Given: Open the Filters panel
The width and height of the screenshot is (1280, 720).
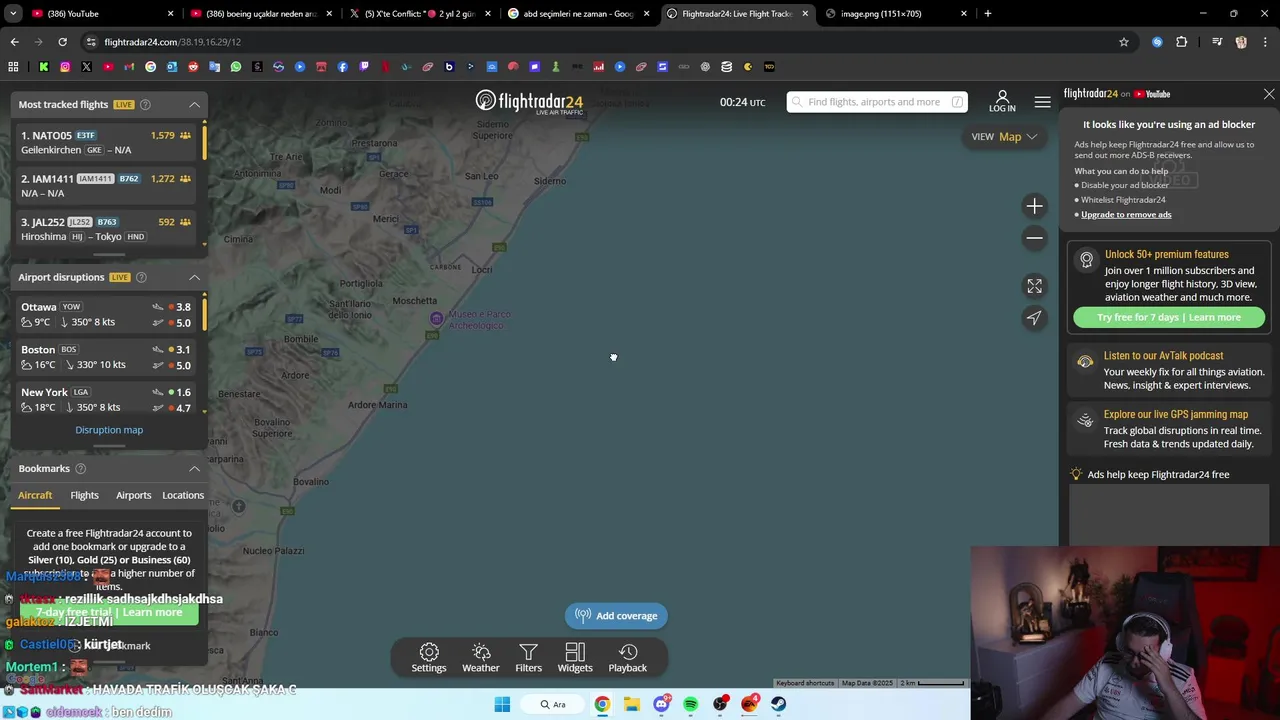Looking at the screenshot, I should coord(529,658).
